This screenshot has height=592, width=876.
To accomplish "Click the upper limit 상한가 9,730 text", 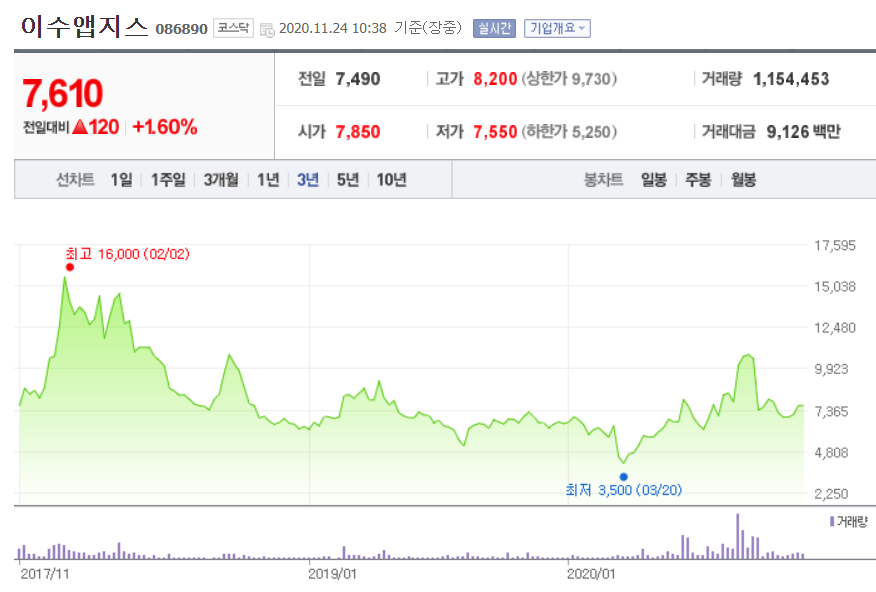I will coord(569,79).
